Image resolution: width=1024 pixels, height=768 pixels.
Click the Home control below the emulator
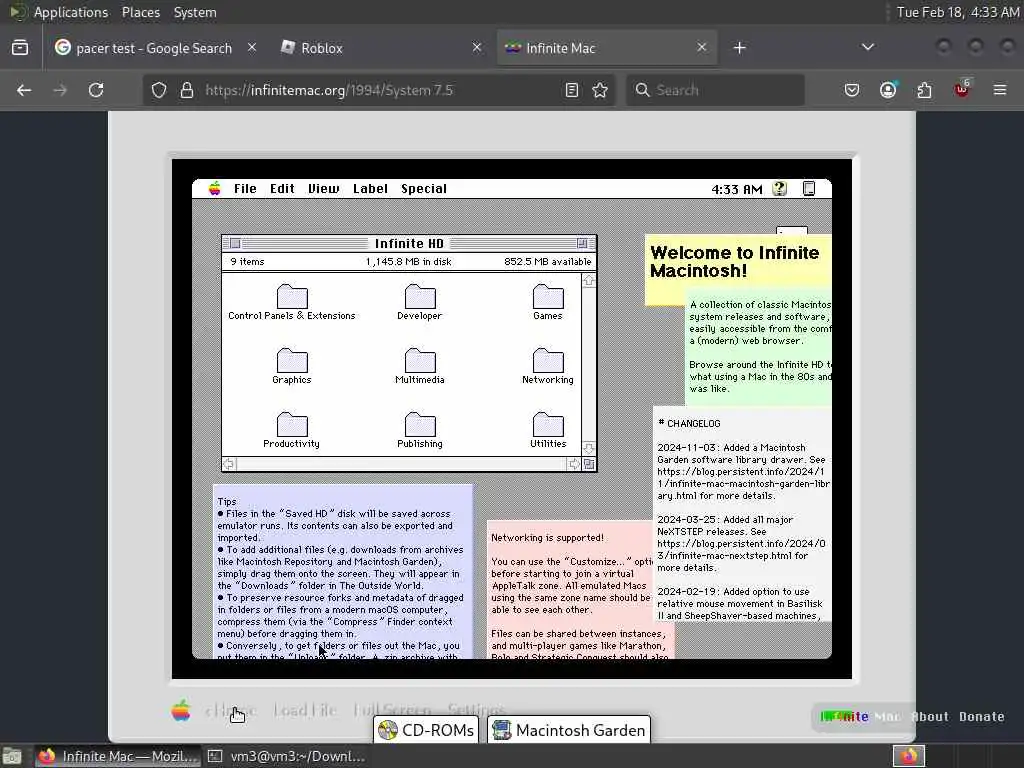(x=231, y=710)
